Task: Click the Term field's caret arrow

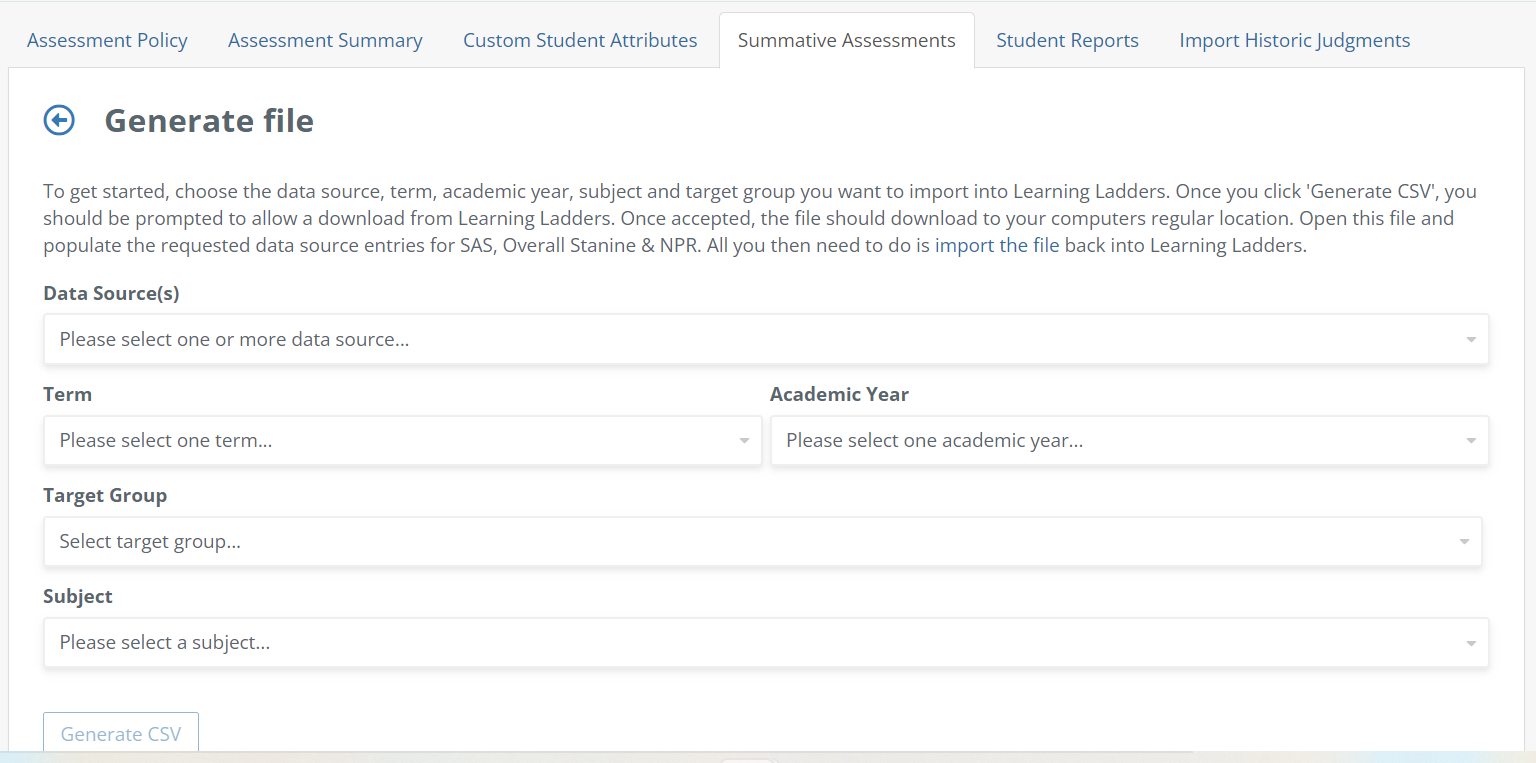Action: click(743, 441)
